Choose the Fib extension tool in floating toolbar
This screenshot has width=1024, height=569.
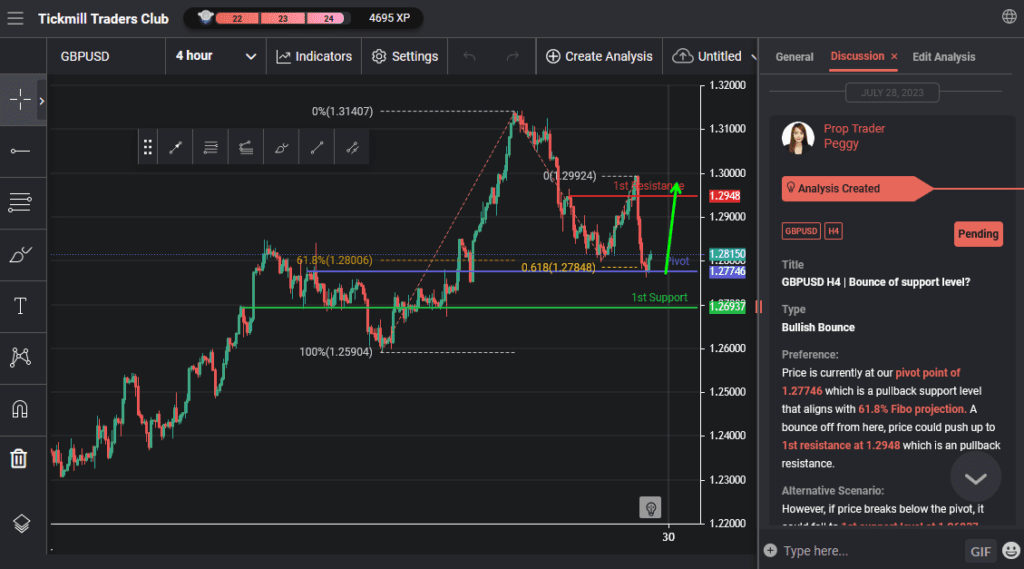[246, 148]
